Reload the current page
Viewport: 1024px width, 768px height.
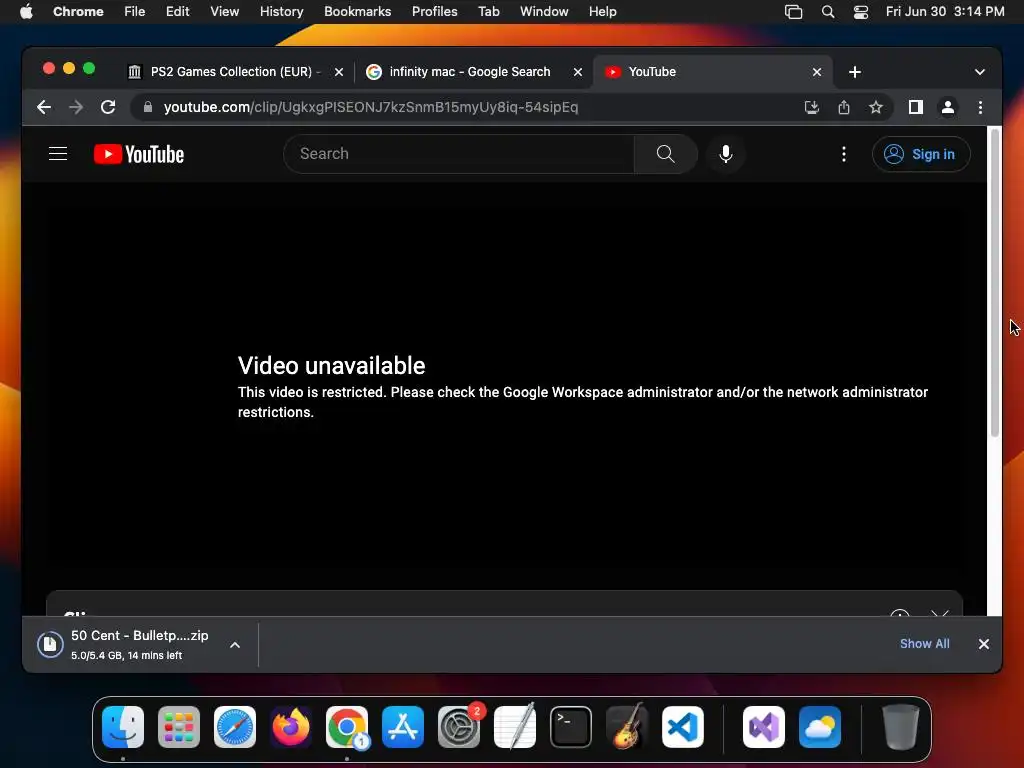pyautogui.click(x=108, y=107)
